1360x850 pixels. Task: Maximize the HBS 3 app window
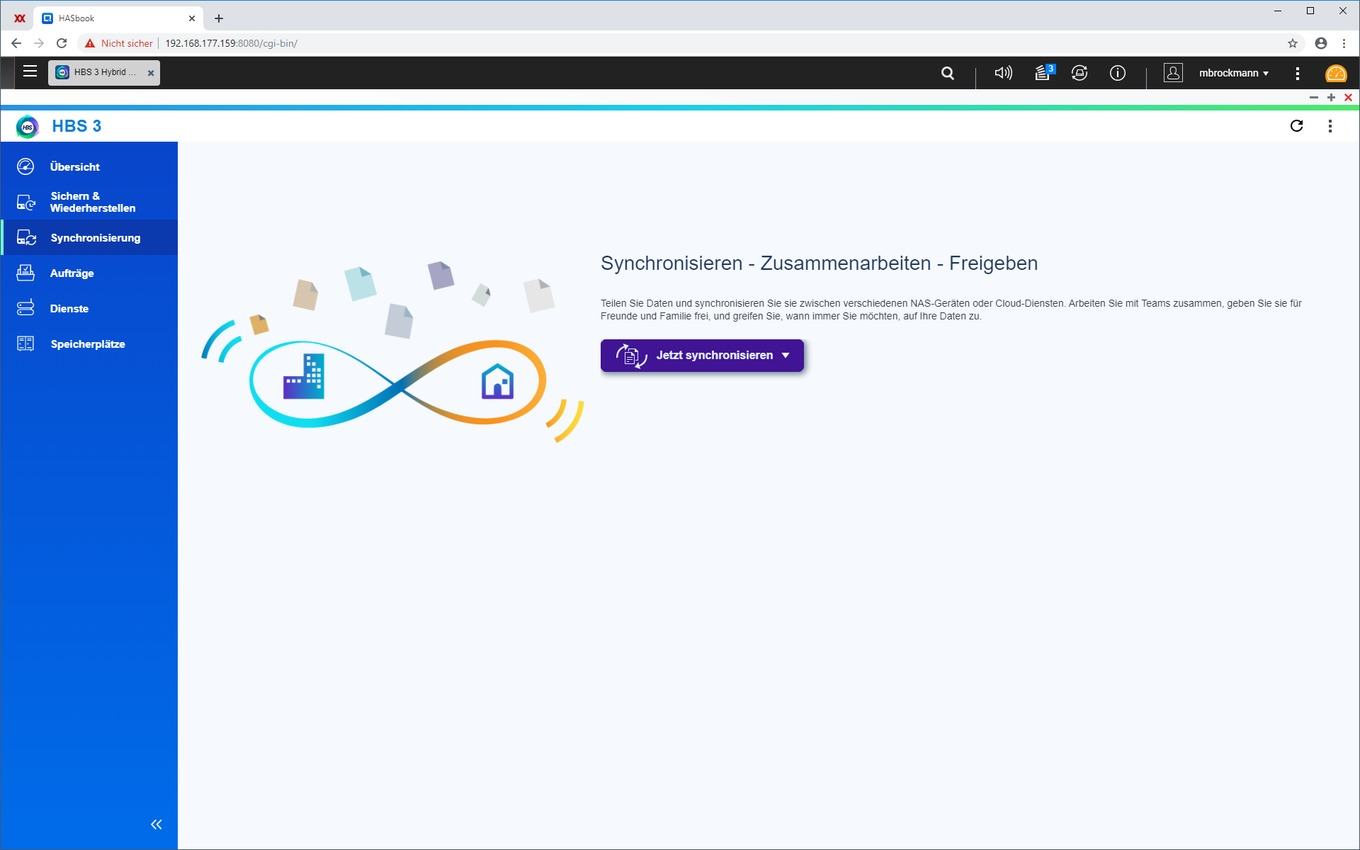coord(1331,97)
